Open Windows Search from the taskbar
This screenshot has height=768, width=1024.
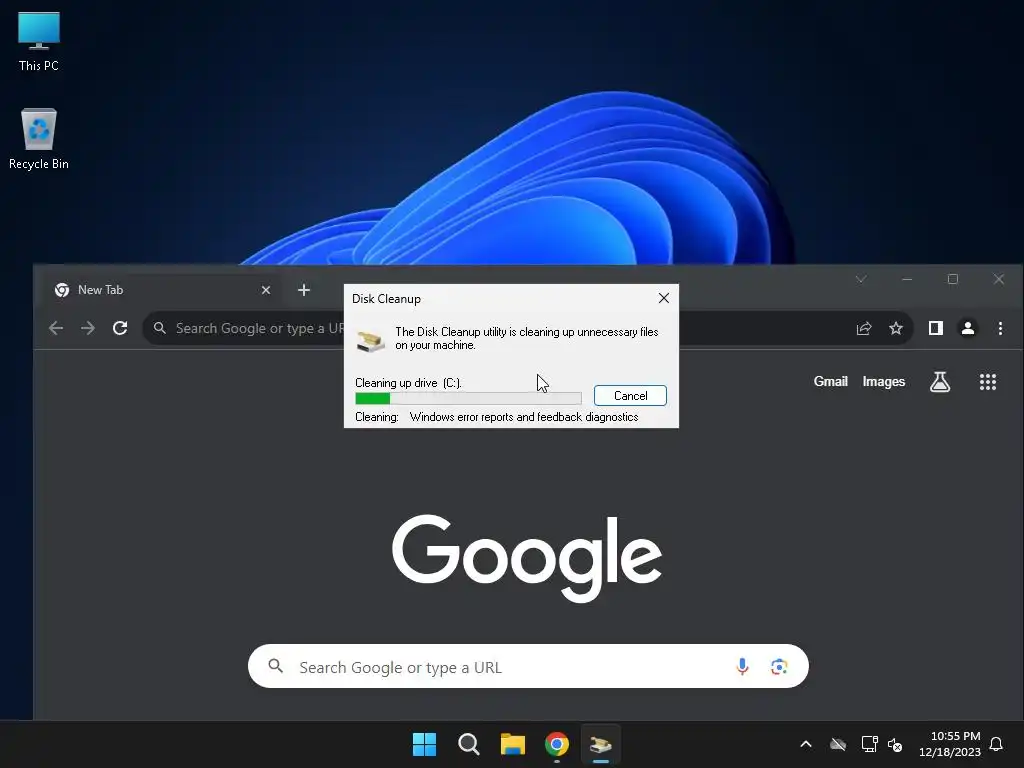(x=469, y=744)
